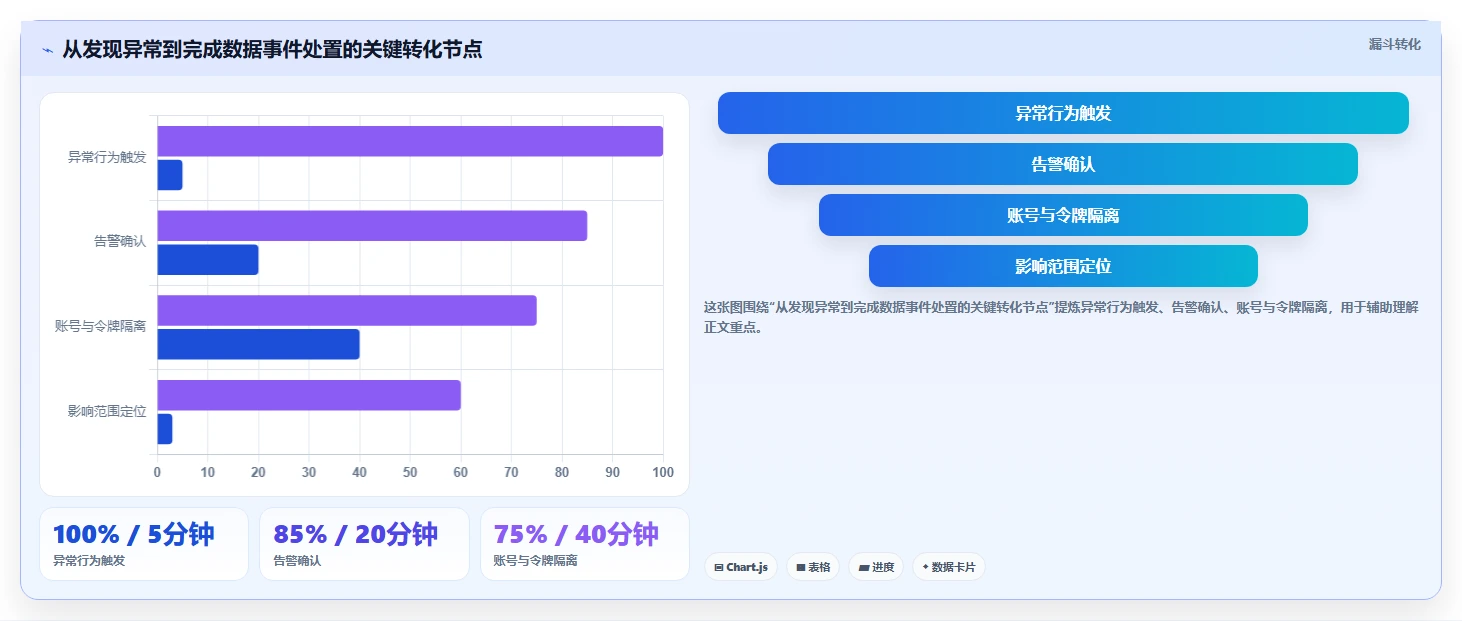The height and width of the screenshot is (621, 1462).
Task: Click the purple bar for 影响范围定位
Action: pos(309,395)
